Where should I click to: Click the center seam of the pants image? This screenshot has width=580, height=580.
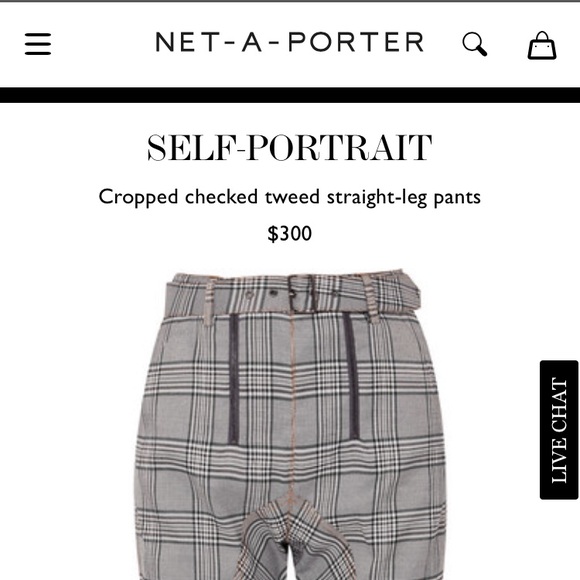(293, 407)
